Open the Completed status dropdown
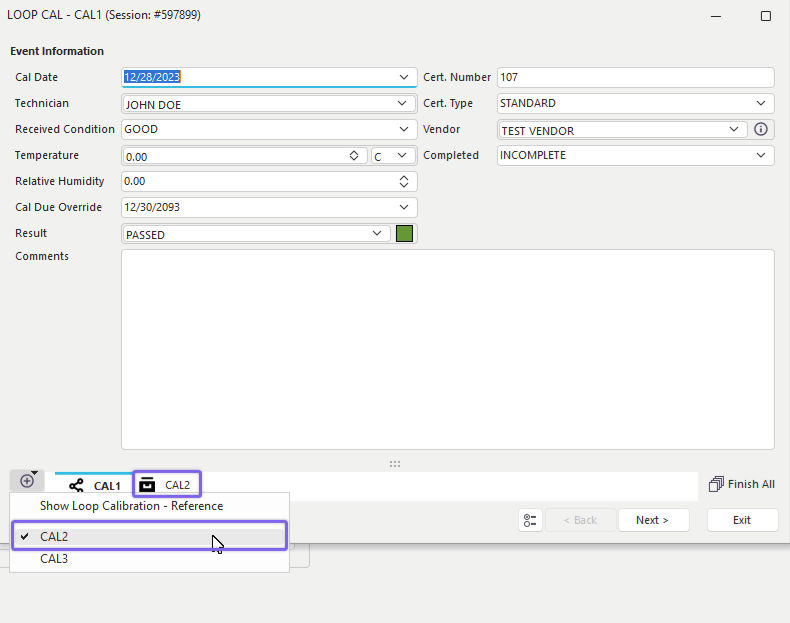The height and width of the screenshot is (623, 790). [x=762, y=155]
